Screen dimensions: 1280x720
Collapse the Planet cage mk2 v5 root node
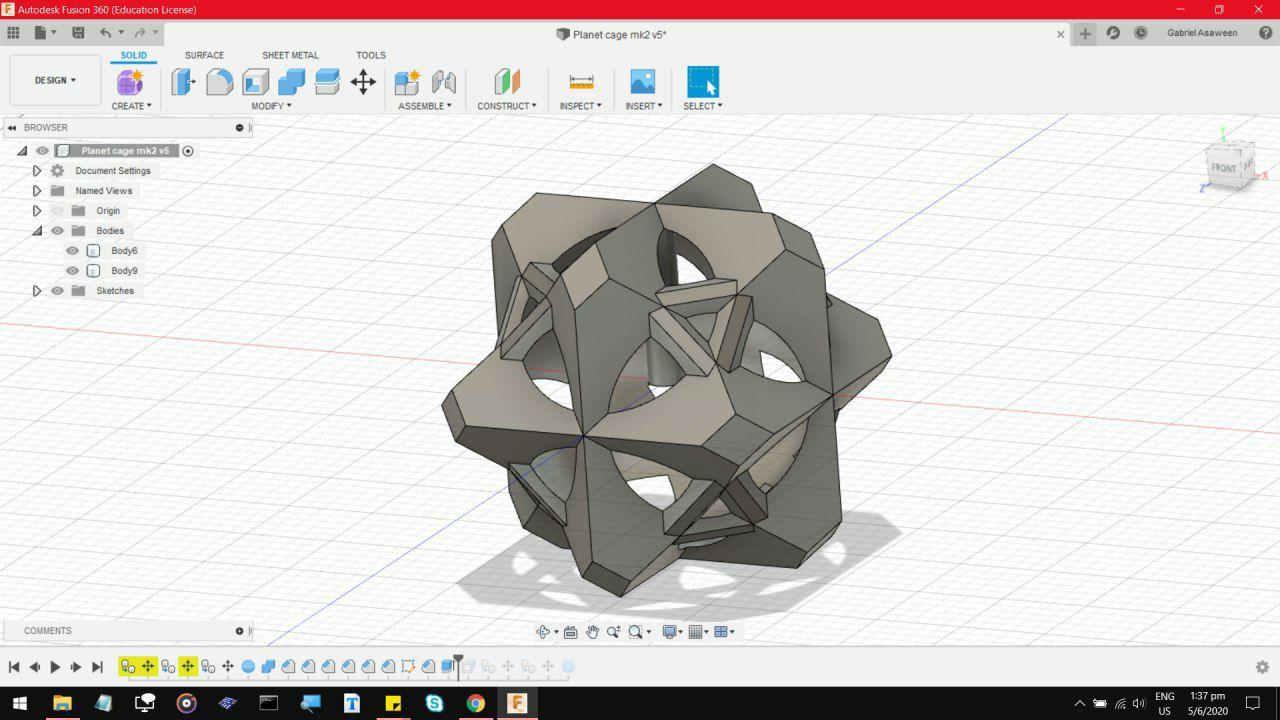click(x=22, y=151)
